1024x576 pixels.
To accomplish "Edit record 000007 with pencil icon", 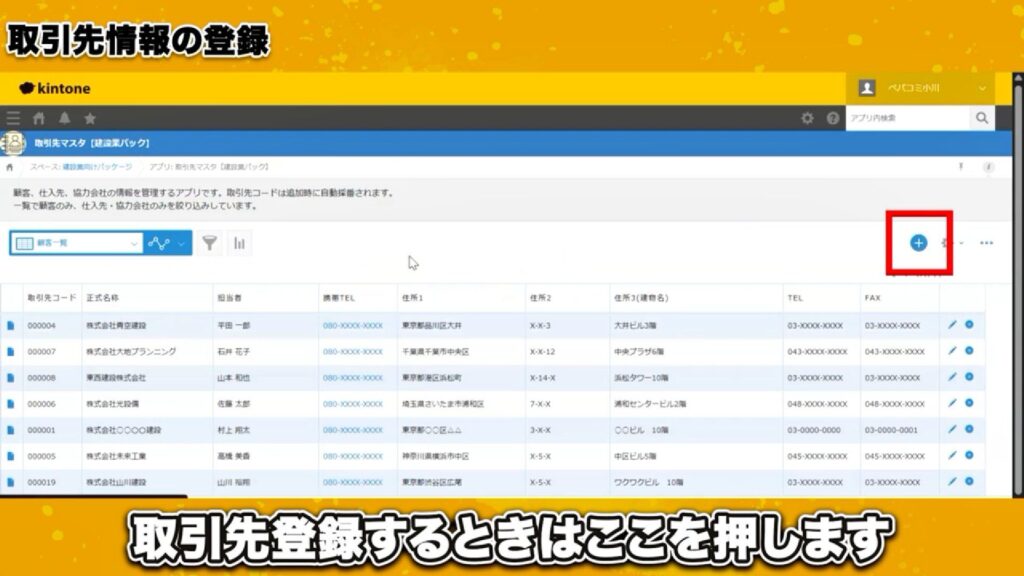I will click(952, 351).
